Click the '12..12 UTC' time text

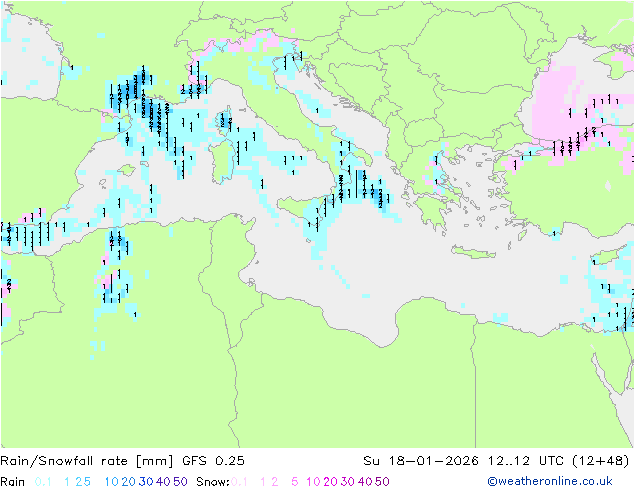point(526,461)
